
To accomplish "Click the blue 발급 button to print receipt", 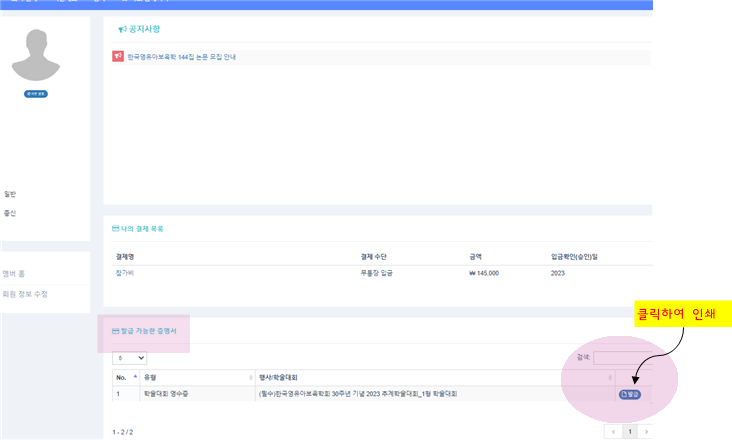I will (x=630, y=394).
